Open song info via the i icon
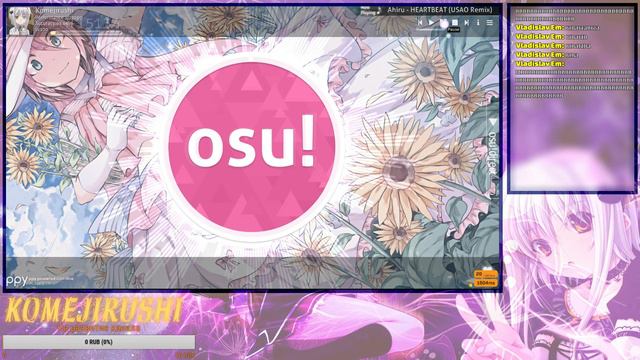Image resolution: width=640 pixels, height=360 pixels. coord(478,22)
